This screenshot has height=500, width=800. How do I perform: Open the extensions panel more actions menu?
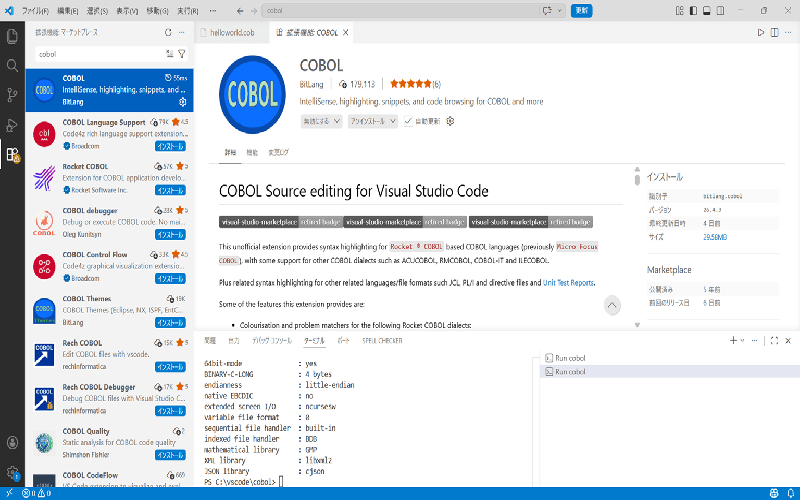[182, 32]
